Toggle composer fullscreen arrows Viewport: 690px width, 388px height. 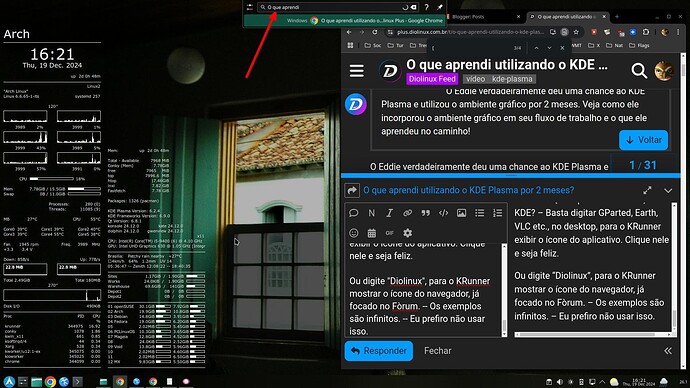[x=647, y=190]
